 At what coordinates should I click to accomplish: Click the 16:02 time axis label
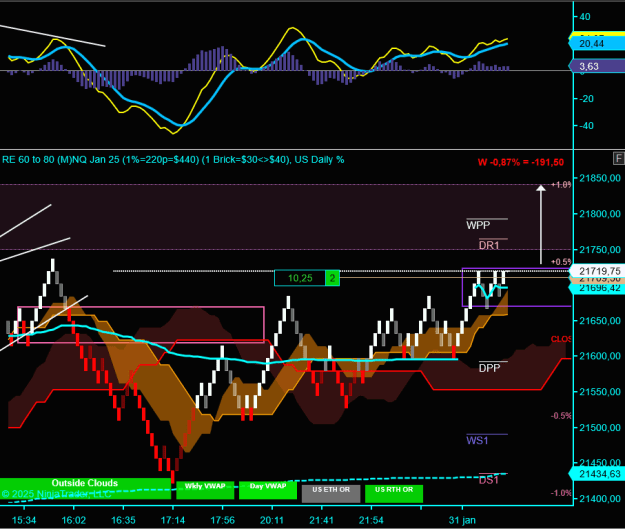[74, 520]
